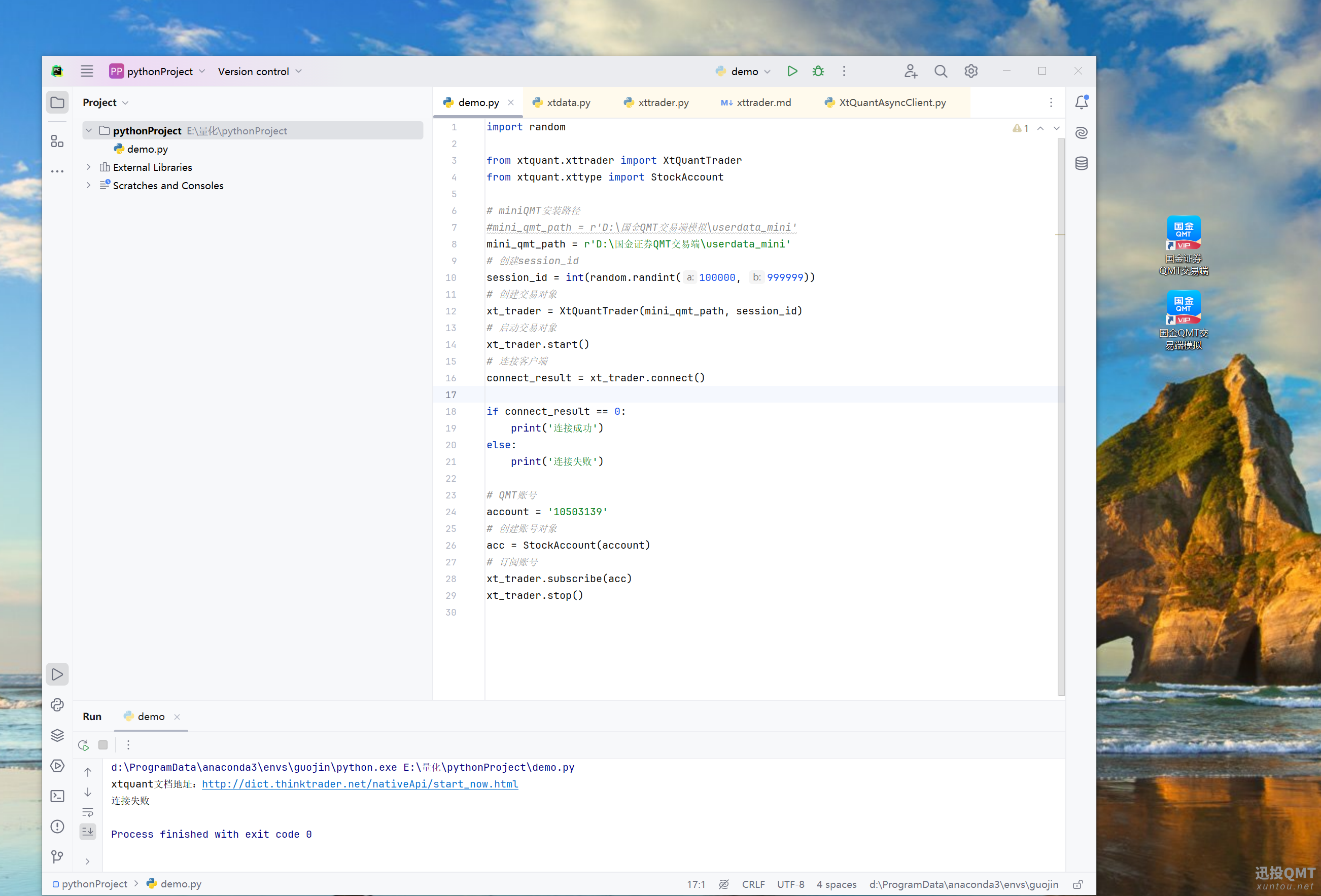Open AI Assistant spiral icon
This screenshot has width=1321, height=896.
(1081, 133)
